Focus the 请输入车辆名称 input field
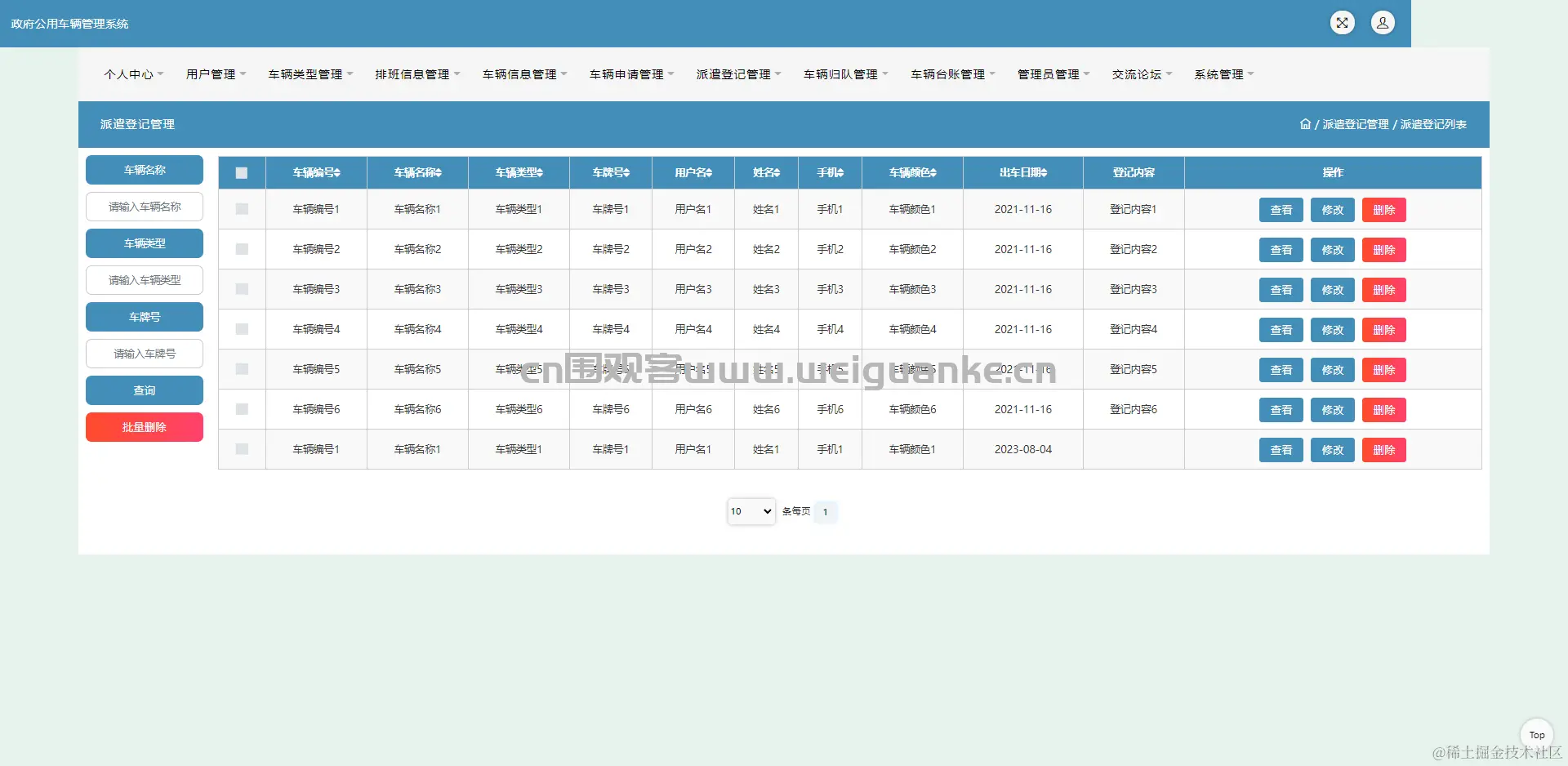 point(145,207)
